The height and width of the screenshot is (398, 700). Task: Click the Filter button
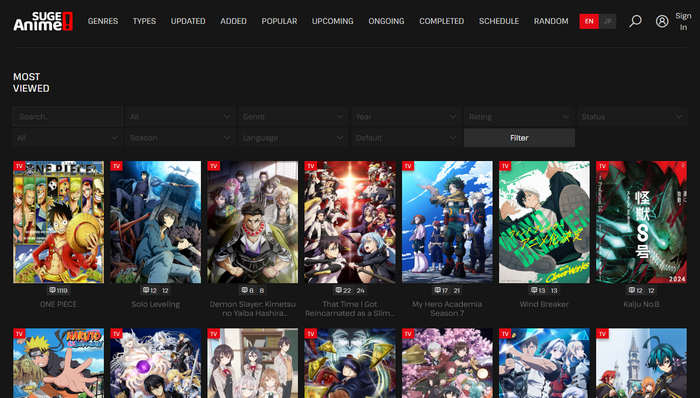pos(519,138)
